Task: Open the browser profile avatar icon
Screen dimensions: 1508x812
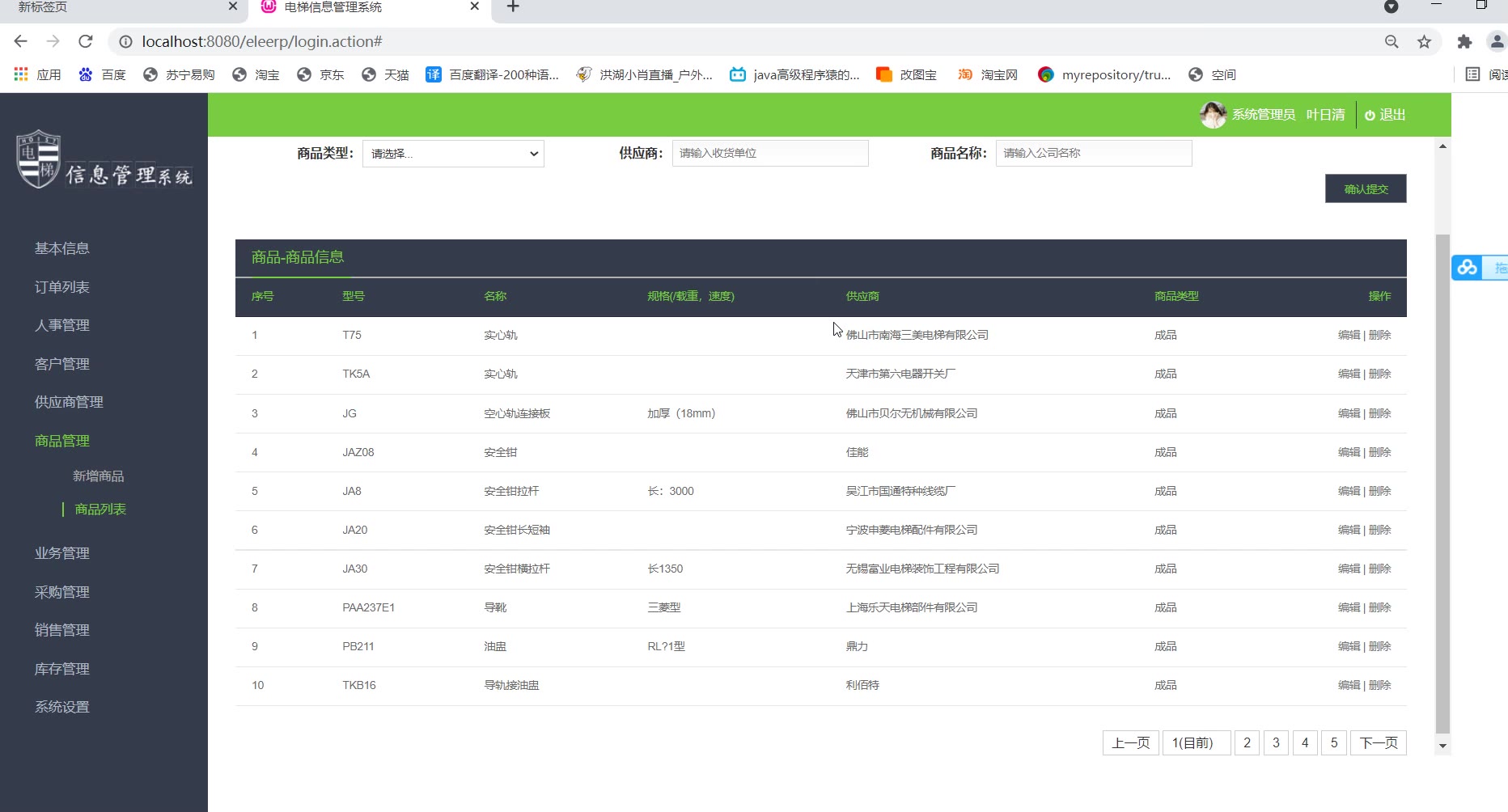Action: pyautogui.click(x=1497, y=41)
